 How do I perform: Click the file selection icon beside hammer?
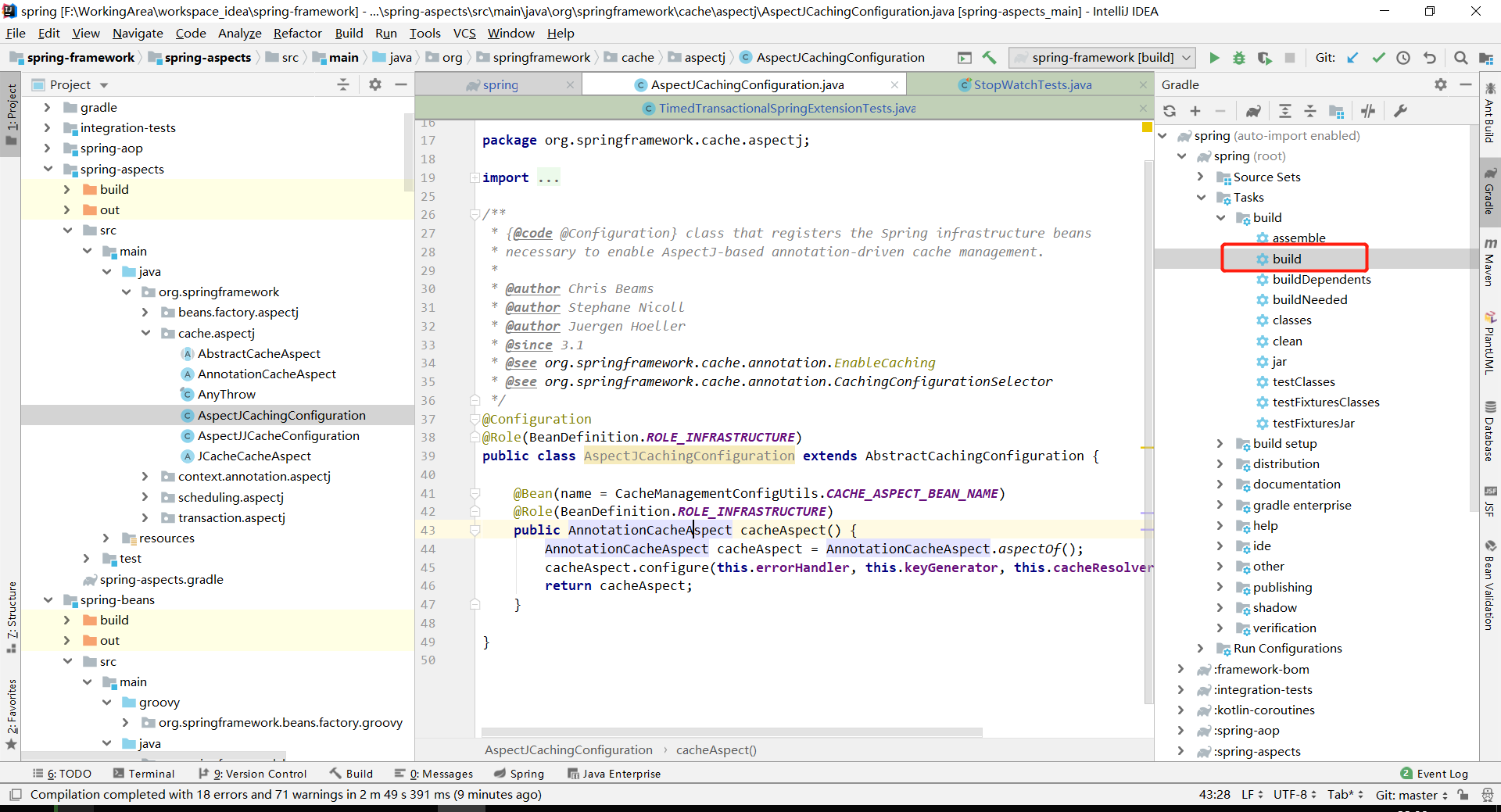click(965, 58)
